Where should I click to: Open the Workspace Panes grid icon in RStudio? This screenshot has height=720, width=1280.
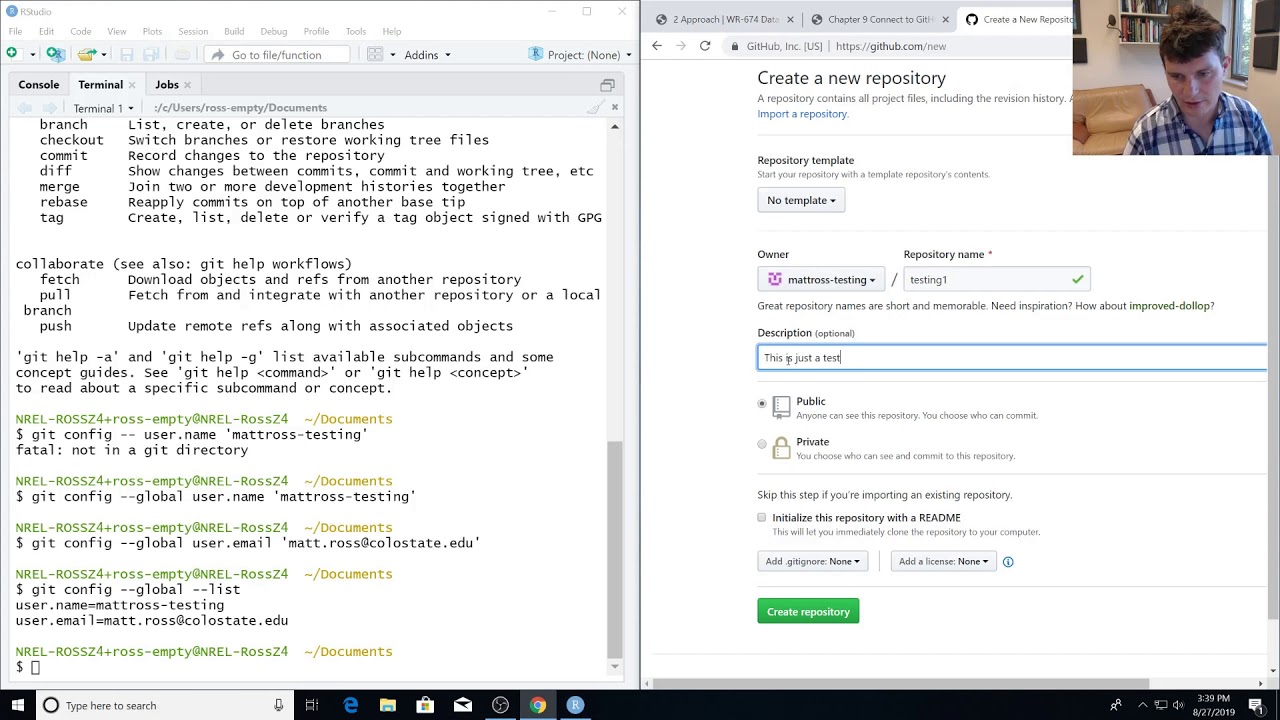click(375, 54)
